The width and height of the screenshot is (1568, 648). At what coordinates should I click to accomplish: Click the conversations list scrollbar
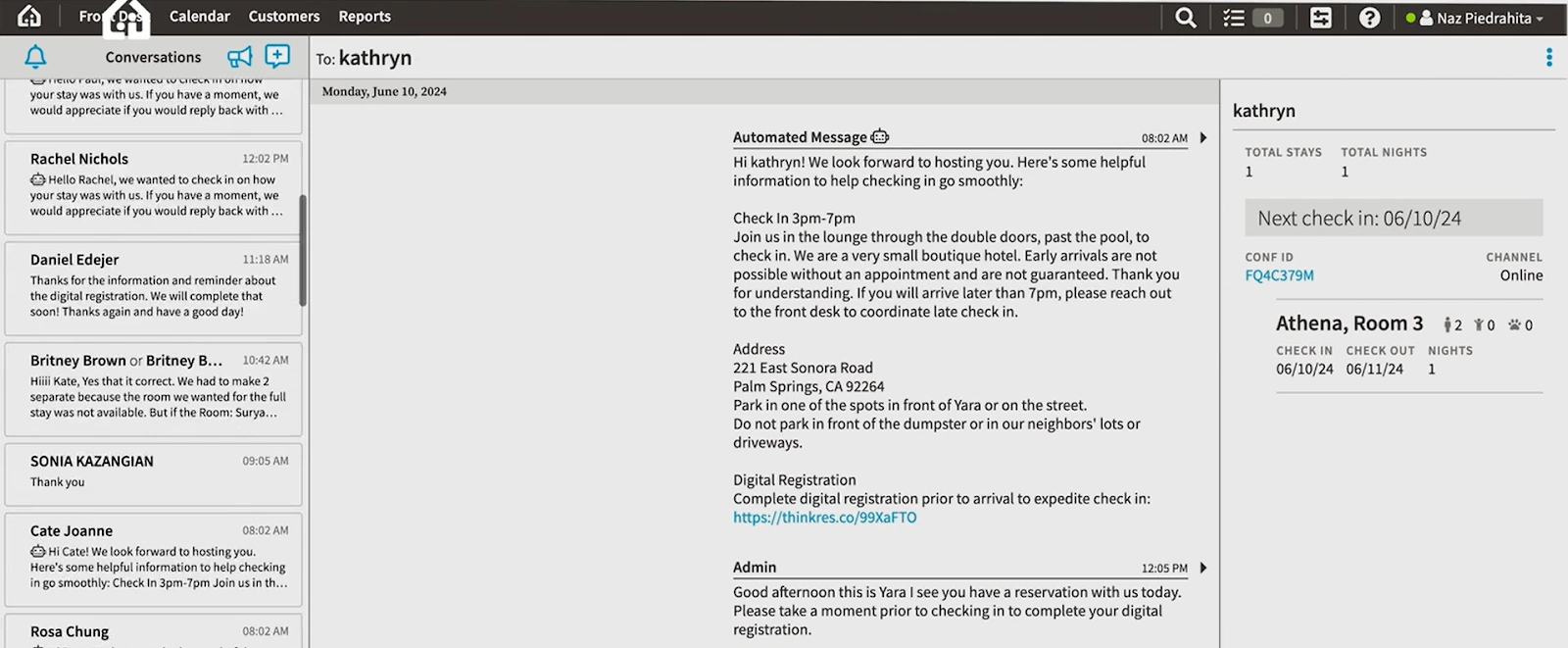pos(303,250)
